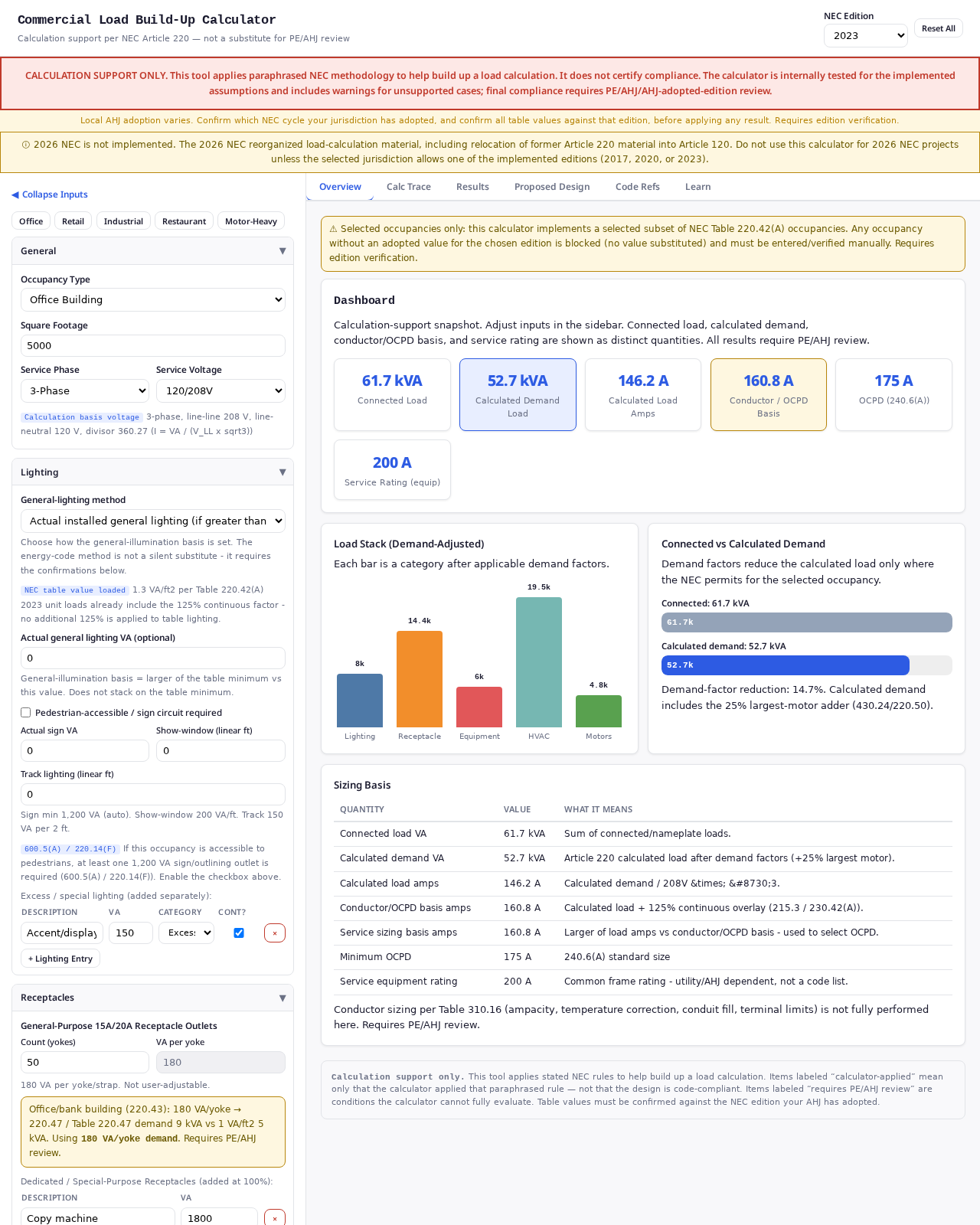Click the Show-window linear ft field

(220, 750)
